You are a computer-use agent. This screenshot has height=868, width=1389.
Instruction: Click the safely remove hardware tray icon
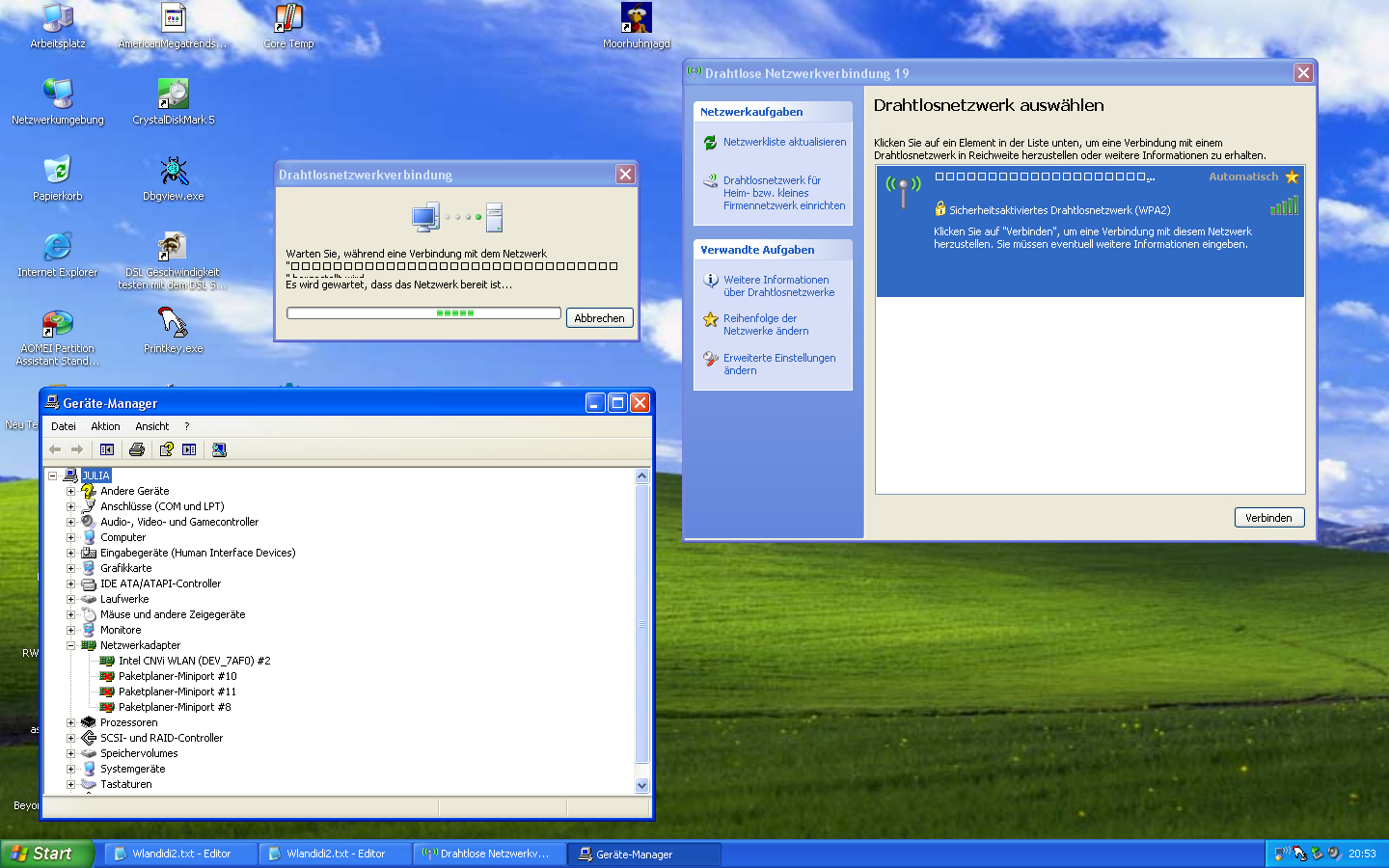pyautogui.click(x=1317, y=854)
